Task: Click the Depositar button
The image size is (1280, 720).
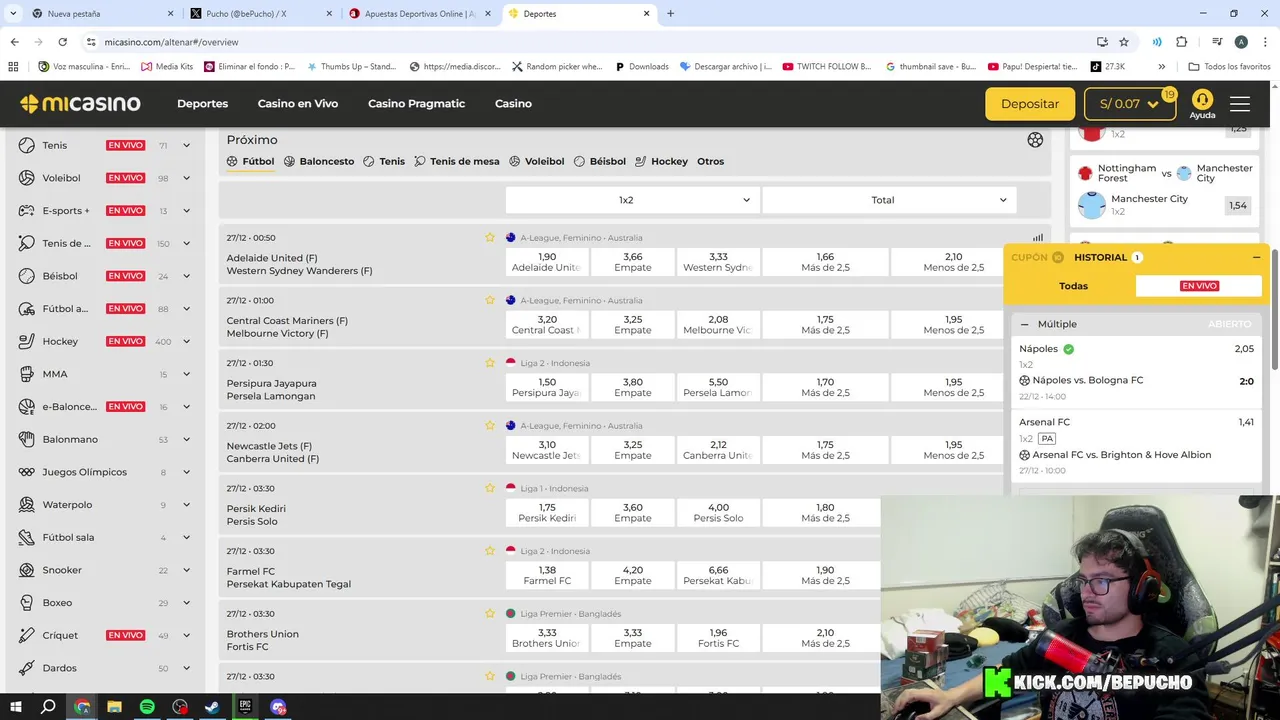Action: (x=1030, y=104)
